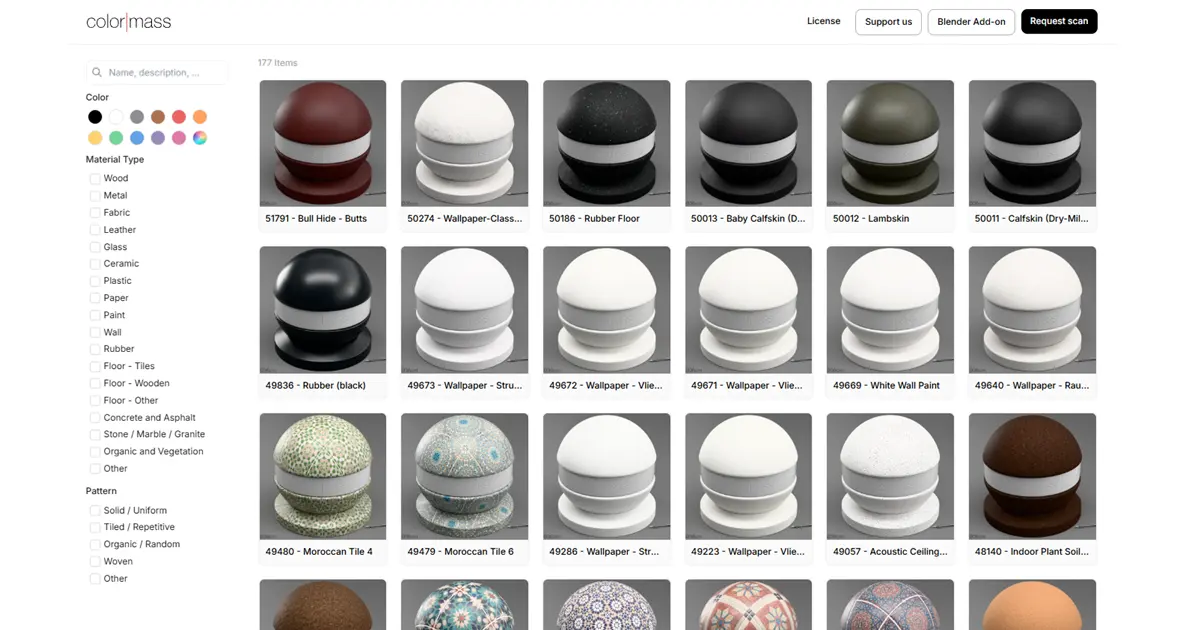Filter by gray color swatch
Image resolution: width=1200 pixels, height=630 pixels.
coord(137,117)
